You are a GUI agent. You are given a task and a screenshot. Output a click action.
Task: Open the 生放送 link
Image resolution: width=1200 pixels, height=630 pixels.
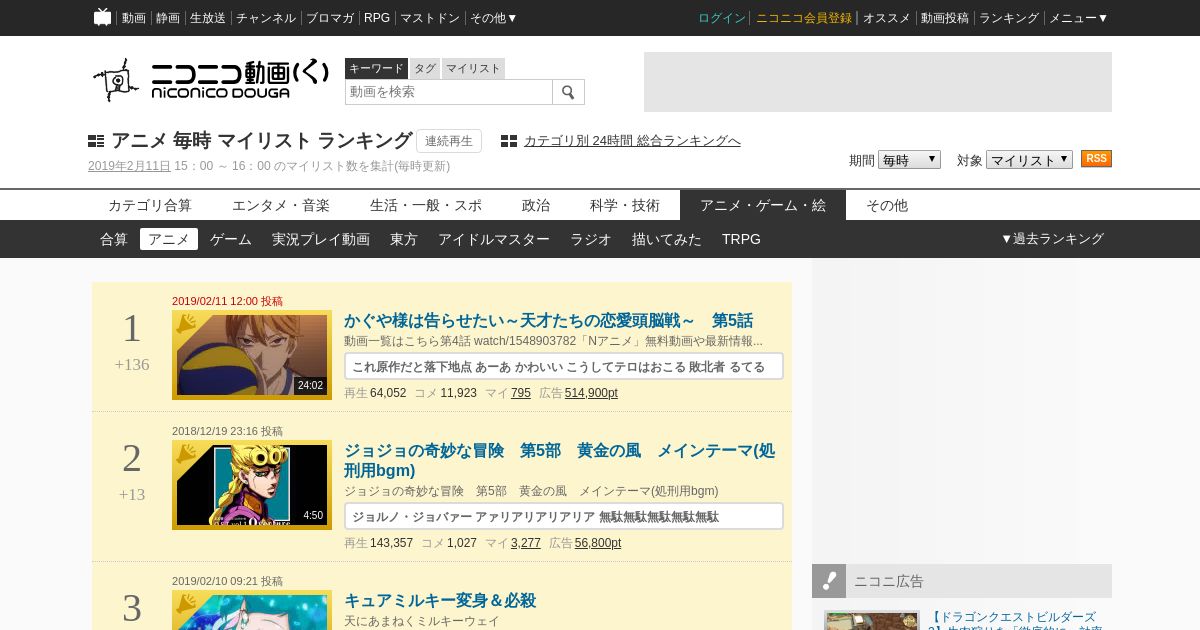click(x=208, y=18)
